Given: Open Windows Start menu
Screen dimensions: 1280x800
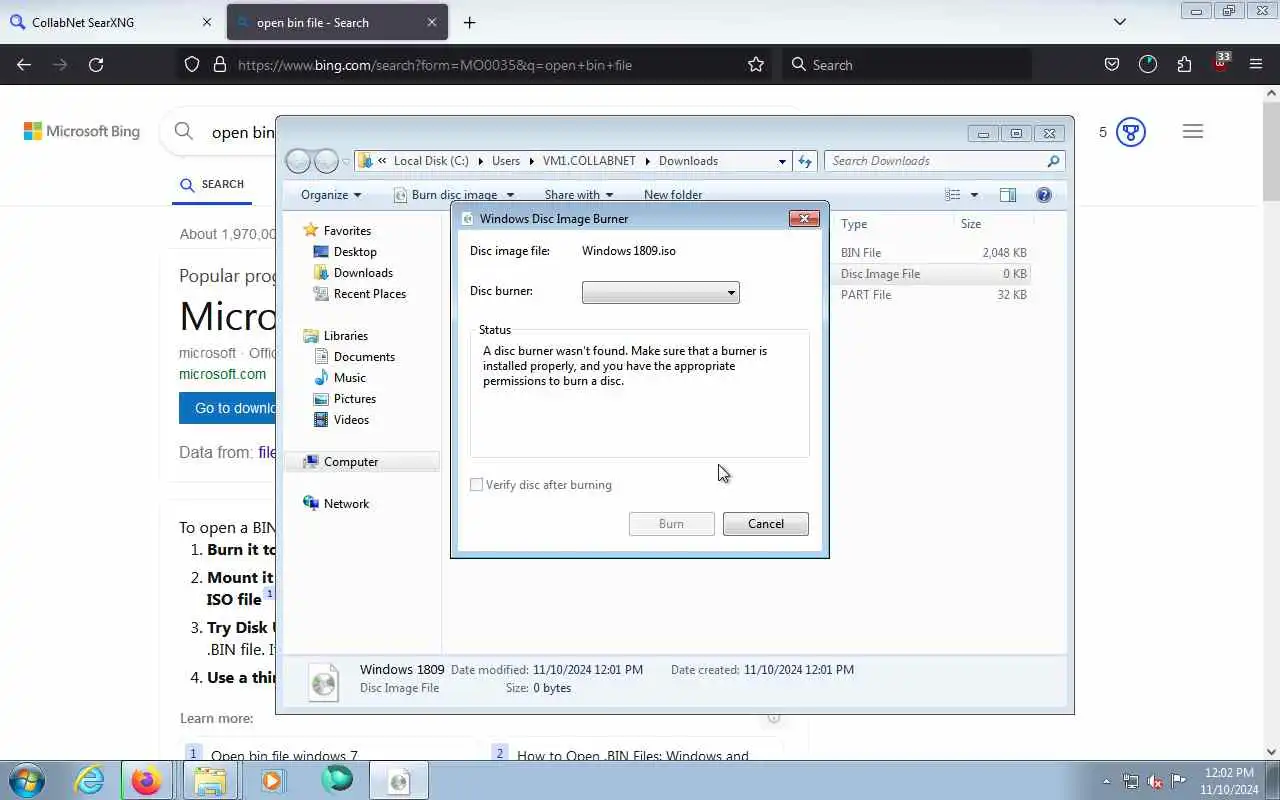Looking at the screenshot, I should [x=27, y=780].
